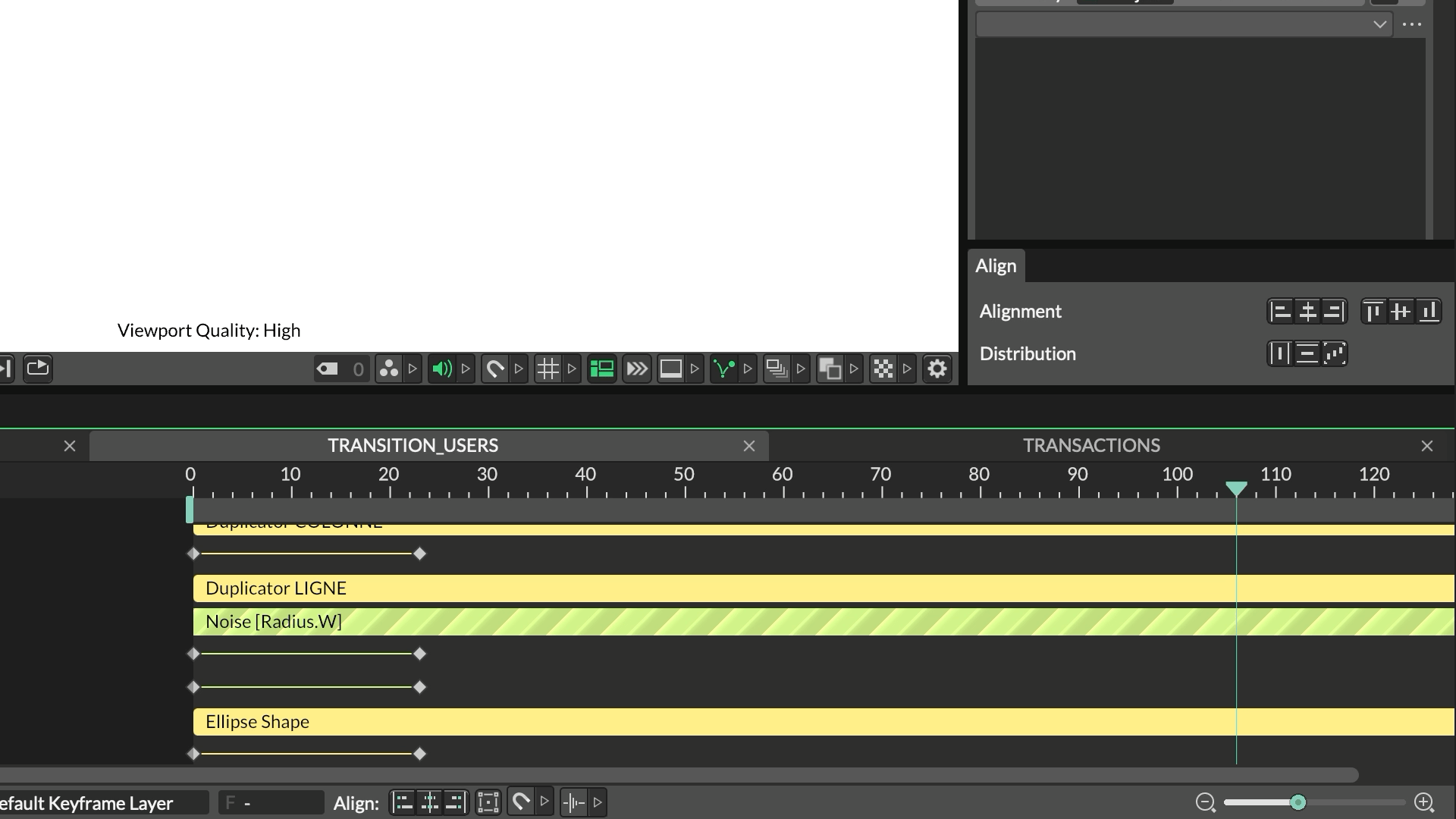The image size is (1456, 819).
Task: Click the RGB channels three-circles icon
Action: [388, 369]
